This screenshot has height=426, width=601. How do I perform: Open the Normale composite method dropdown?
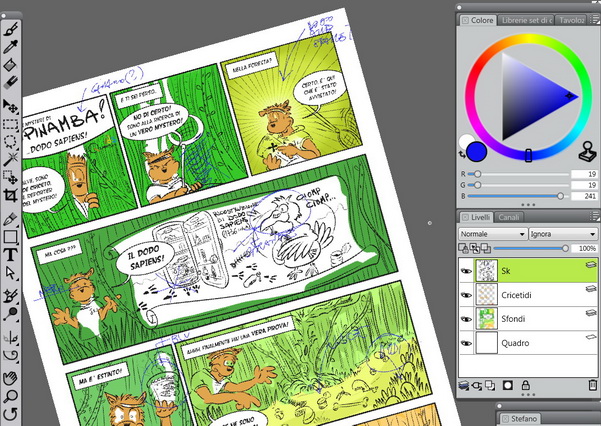pos(493,234)
